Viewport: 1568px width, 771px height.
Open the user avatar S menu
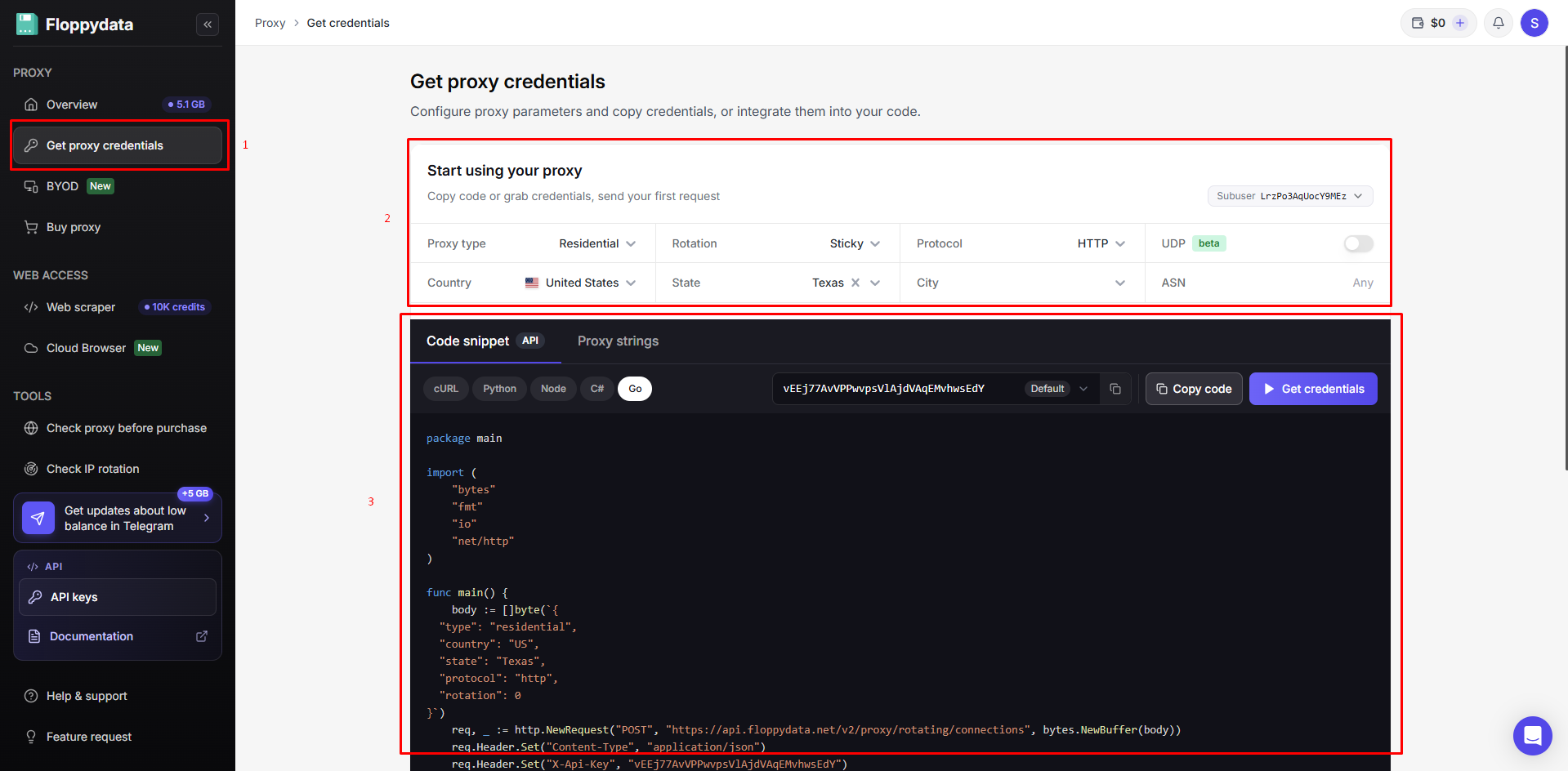[x=1534, y=23]
